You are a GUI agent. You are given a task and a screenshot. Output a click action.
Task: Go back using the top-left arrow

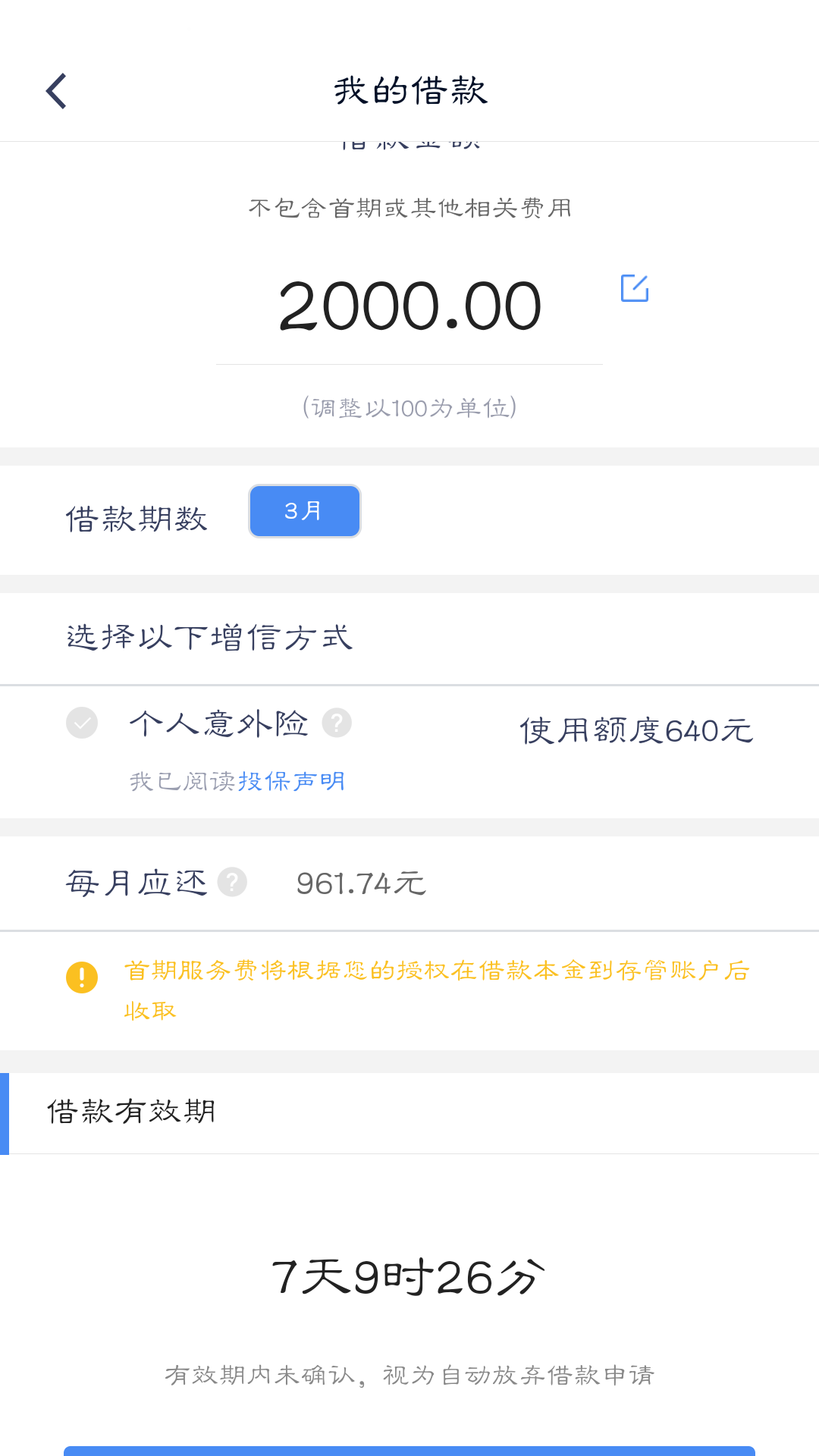click(x=57, y=91)
